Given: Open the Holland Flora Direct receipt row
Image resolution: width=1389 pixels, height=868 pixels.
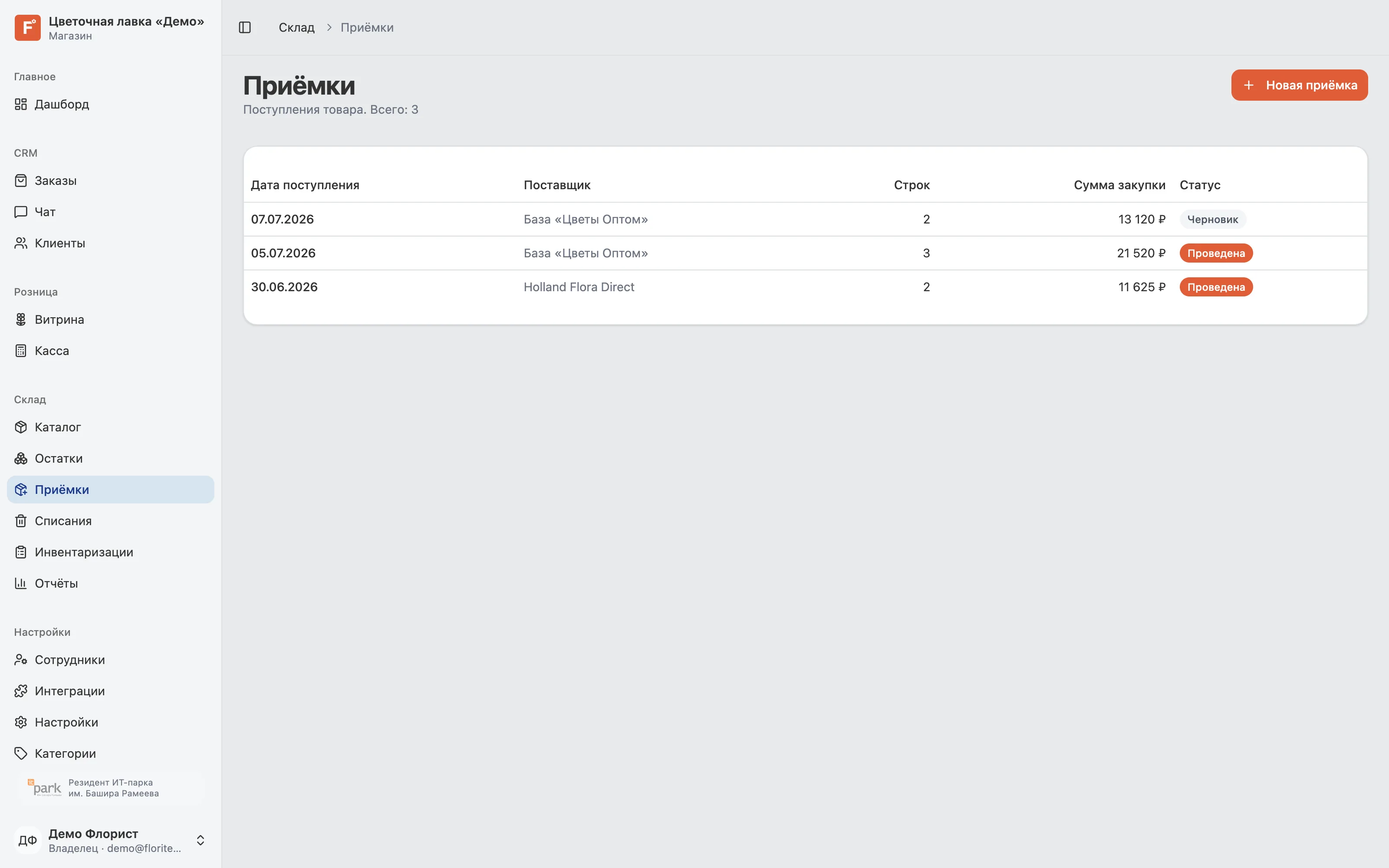Looking at the screenshot, I should pos(805,287).
